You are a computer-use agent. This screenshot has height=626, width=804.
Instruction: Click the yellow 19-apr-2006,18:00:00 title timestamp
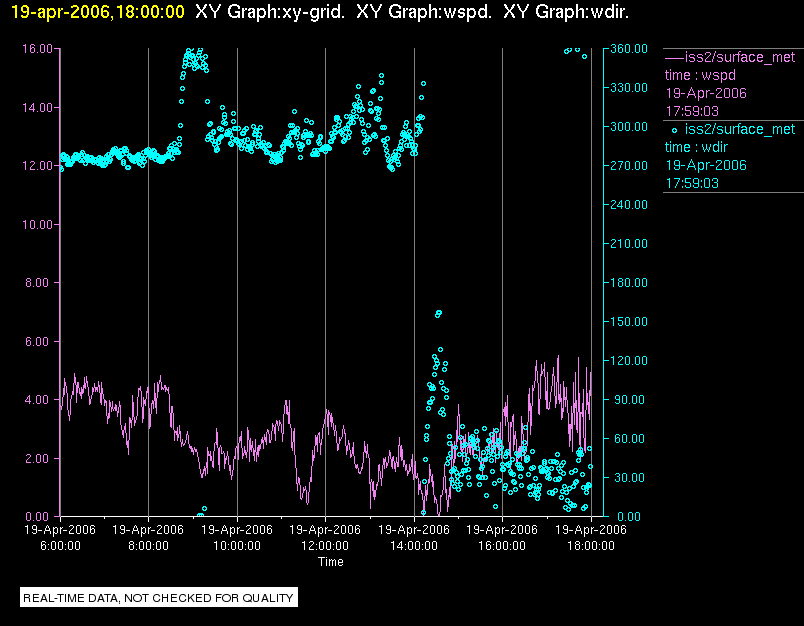98,12
